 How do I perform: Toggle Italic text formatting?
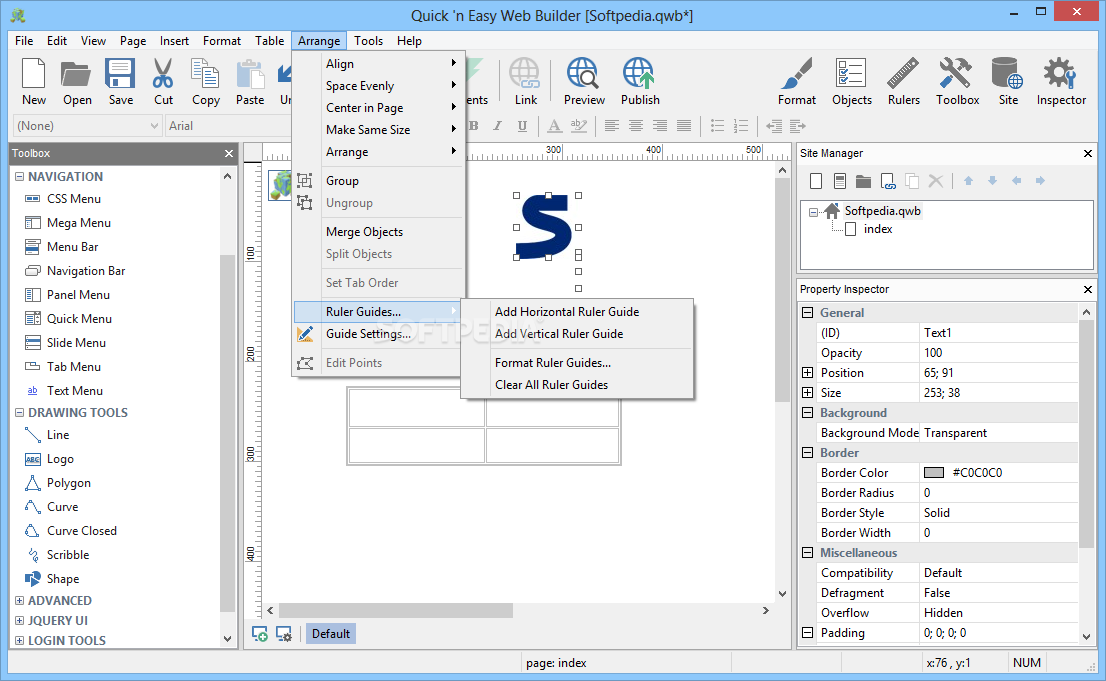[497, 126]
